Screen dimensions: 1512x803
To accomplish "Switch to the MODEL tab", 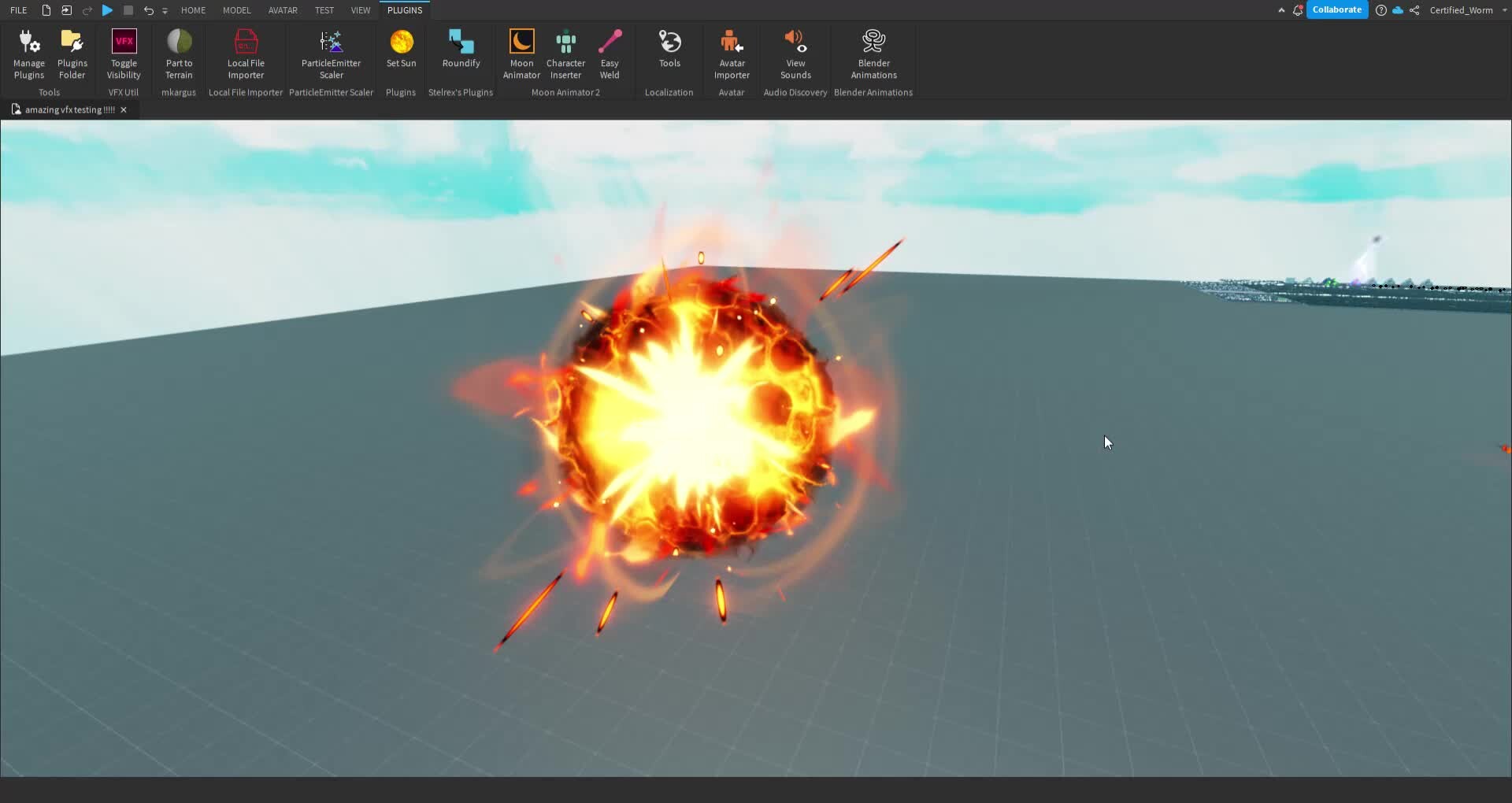I will pos(236,10).
